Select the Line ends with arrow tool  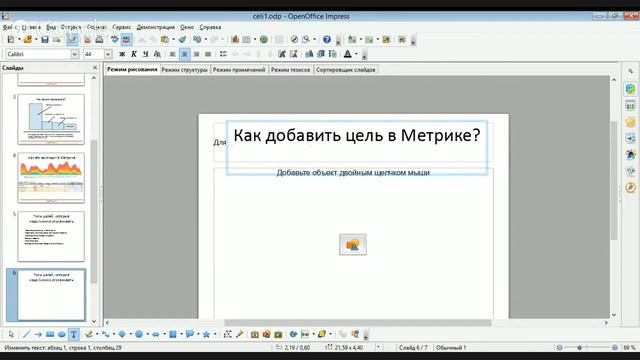pyautogui.click(x=38, y=335)
